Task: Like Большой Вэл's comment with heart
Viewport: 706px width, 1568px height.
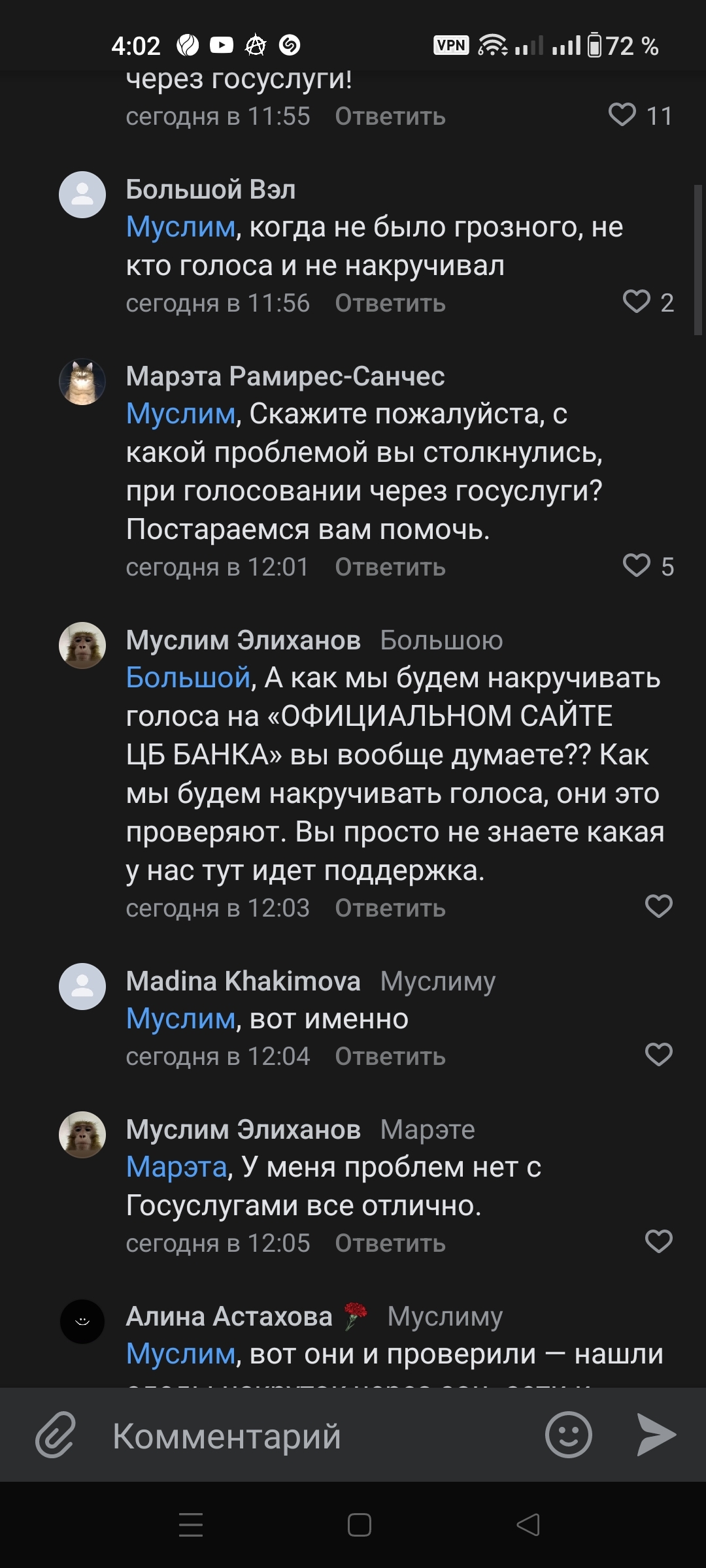Action: tap(636, 302)
